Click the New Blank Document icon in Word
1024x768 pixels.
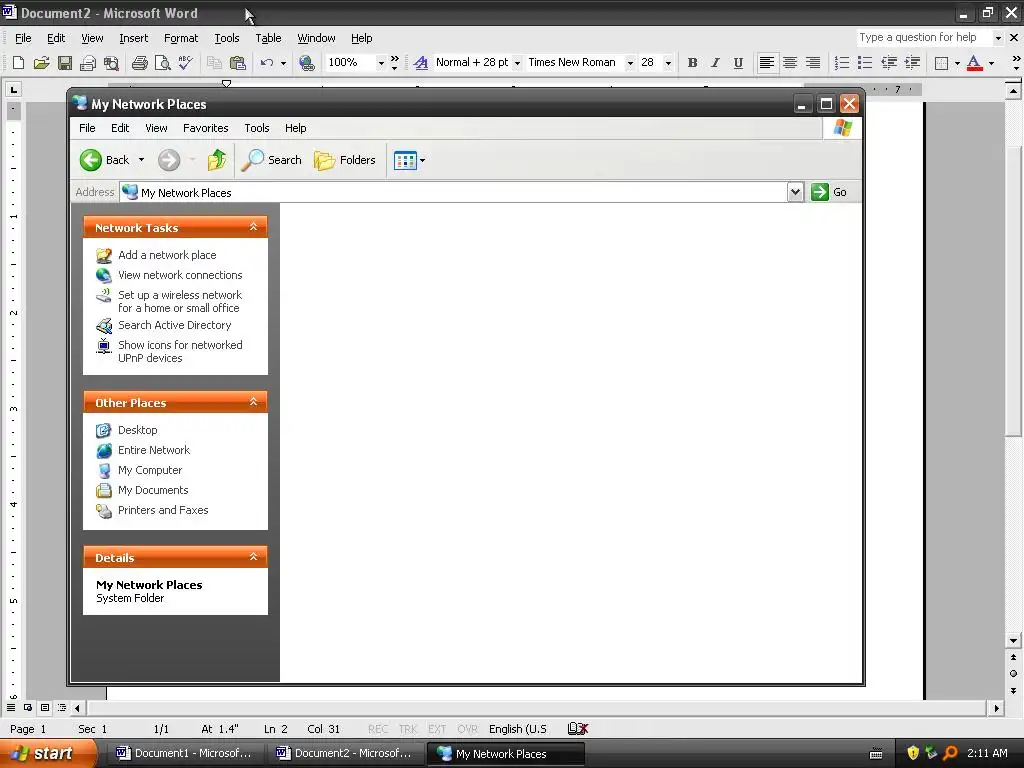click(x=18, y=63)
